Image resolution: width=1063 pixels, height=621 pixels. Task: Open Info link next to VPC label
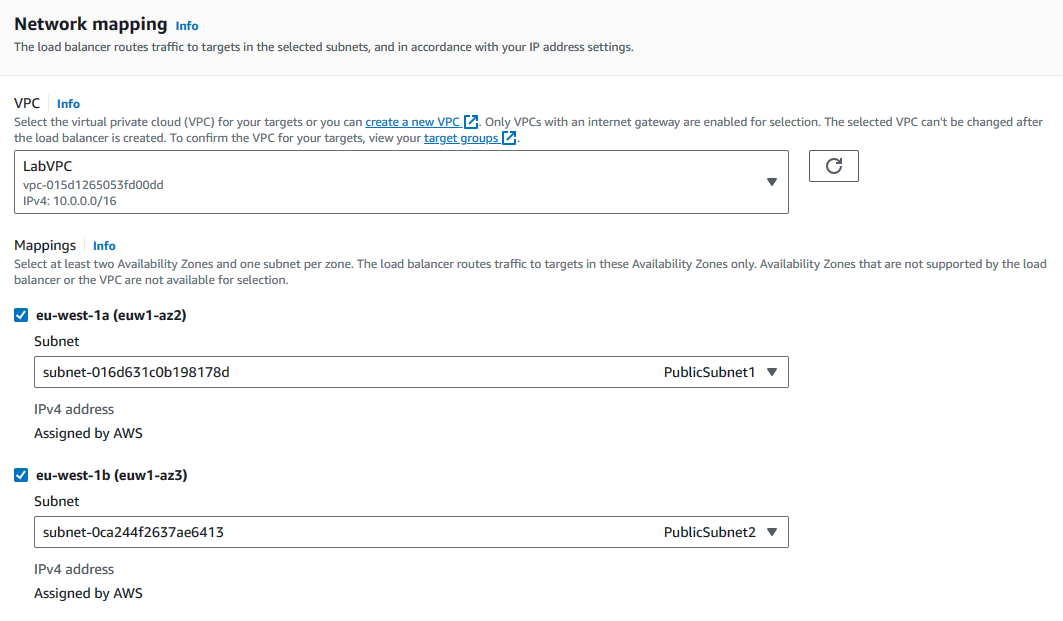[x=68, y=104]
